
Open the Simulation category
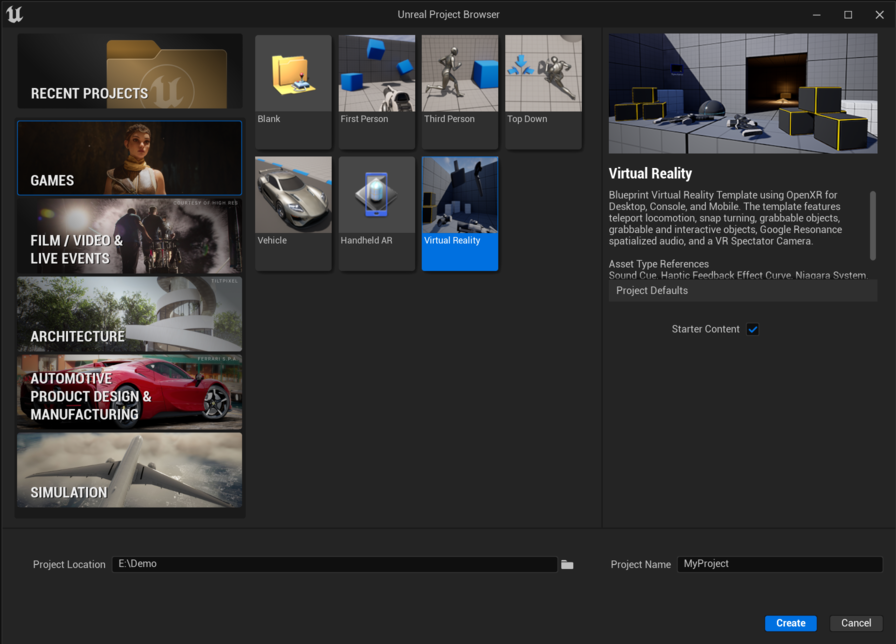(128, 469)
